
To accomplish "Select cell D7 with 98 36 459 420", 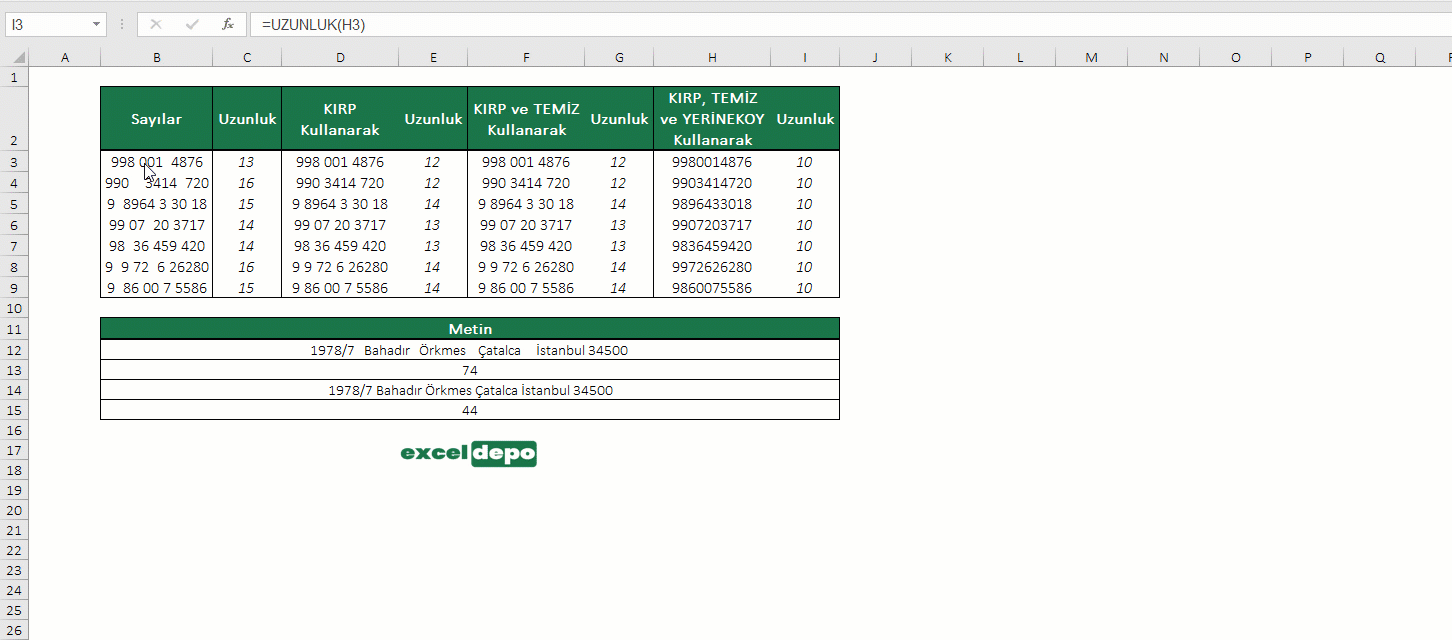I will point(340,246).
